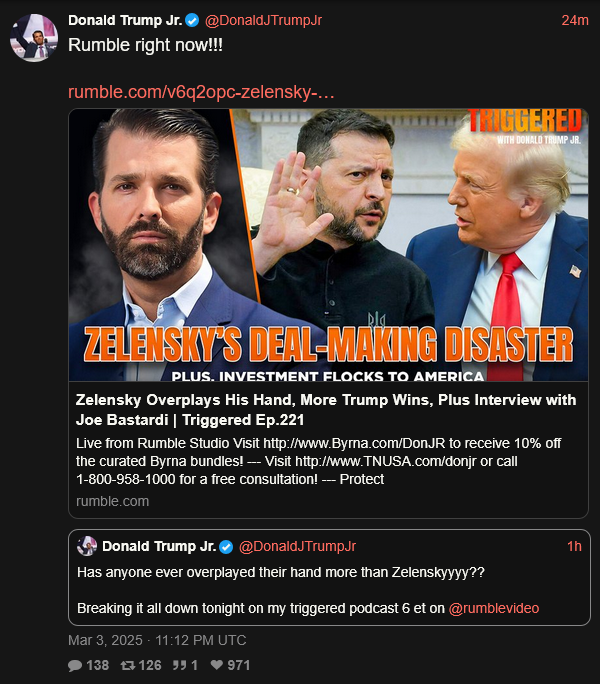Image resolution: width=600 pixels, height=684 pixels.
Task: Click the @DonaldJTrumpJr handle in the quoted tweet
Action: point(297,546)
